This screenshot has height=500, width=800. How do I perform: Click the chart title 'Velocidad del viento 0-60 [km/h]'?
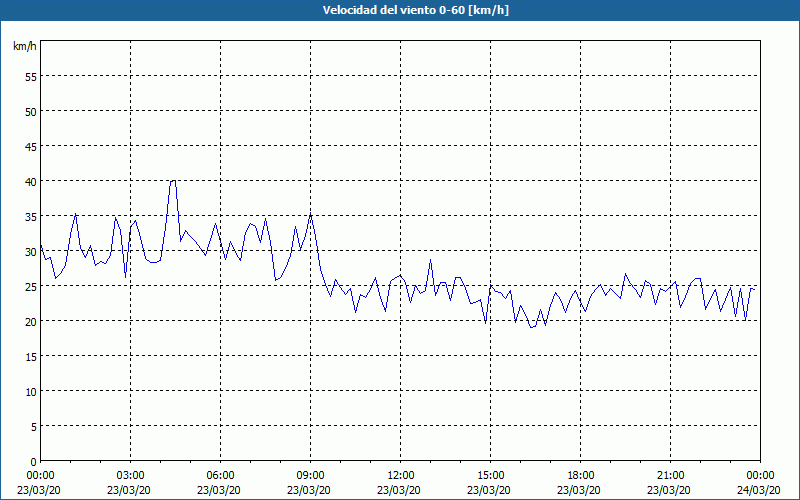(x=415, y=10)
